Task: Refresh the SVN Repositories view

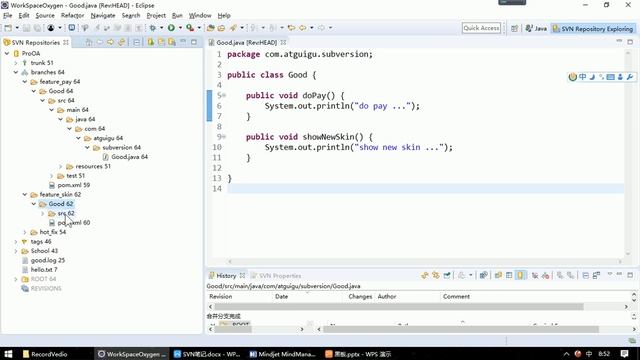Action: [122, 42]
